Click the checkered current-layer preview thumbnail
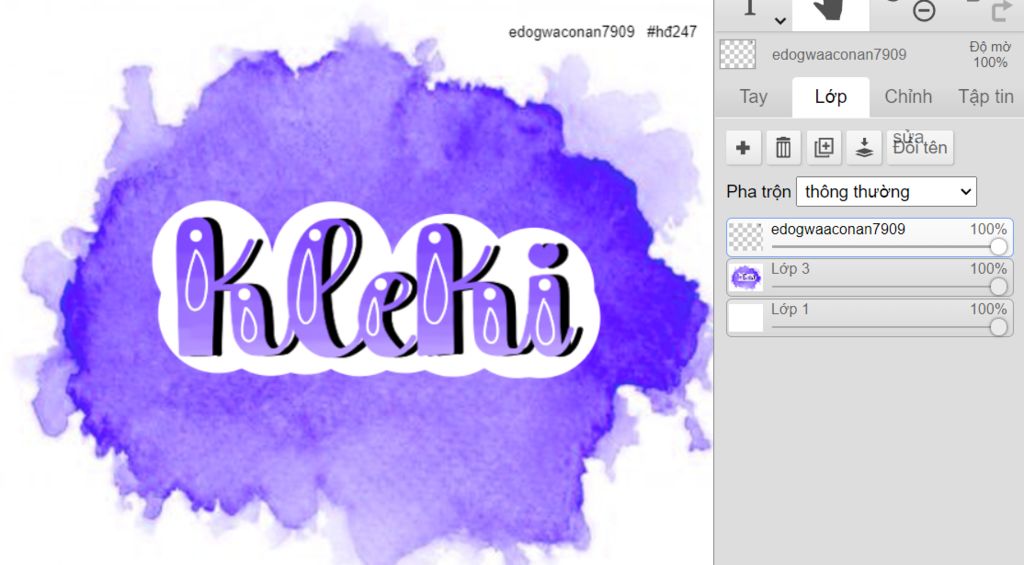This screenshot has height=565, width=1024. click(x=738, y=54)
